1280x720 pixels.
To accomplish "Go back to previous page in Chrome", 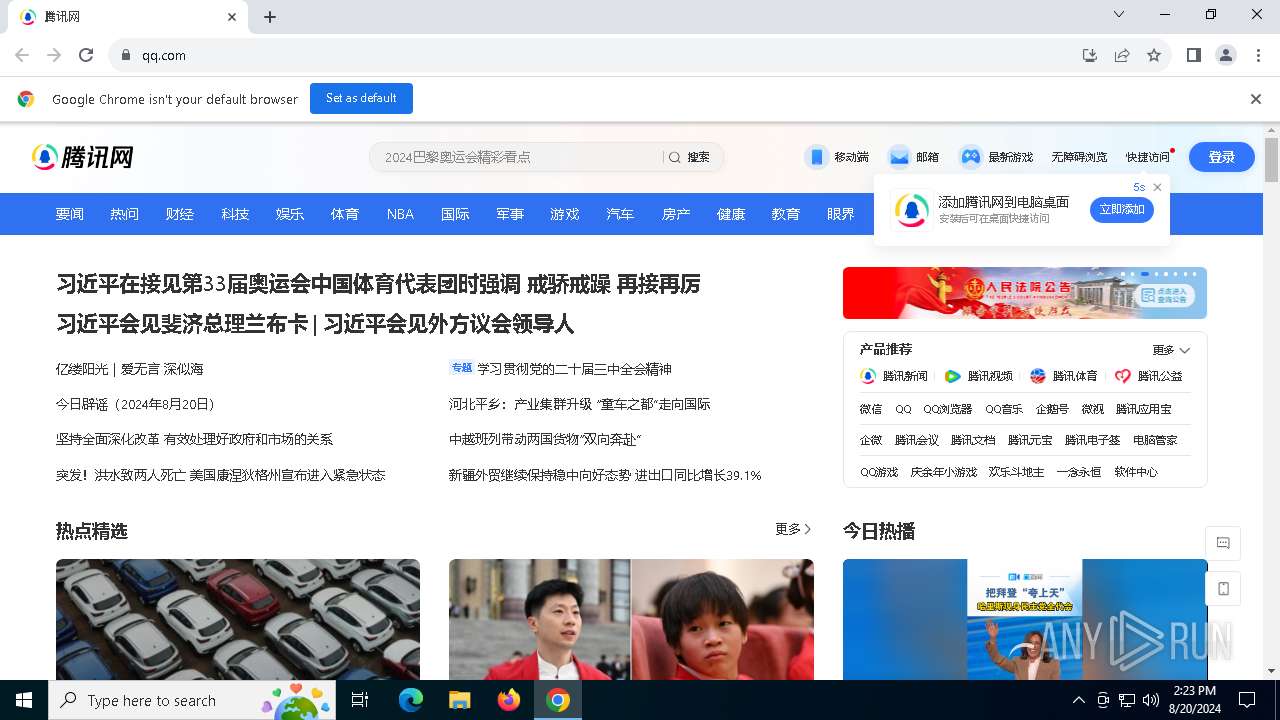I will point(22,55).
